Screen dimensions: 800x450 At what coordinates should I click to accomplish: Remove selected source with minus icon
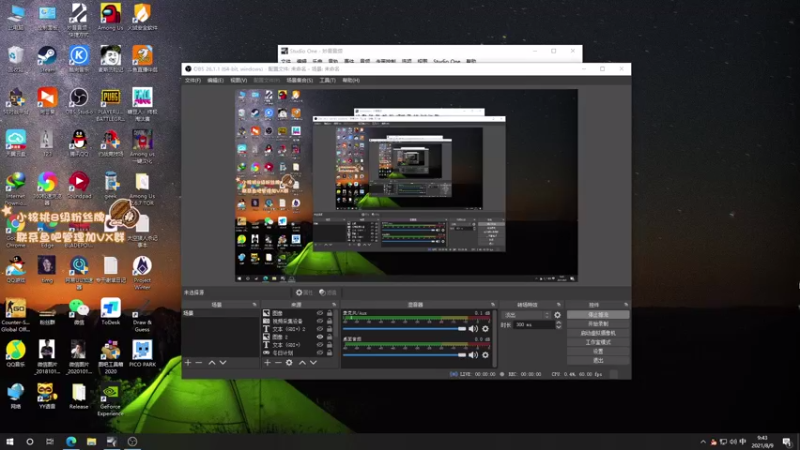tap(278, 362)
